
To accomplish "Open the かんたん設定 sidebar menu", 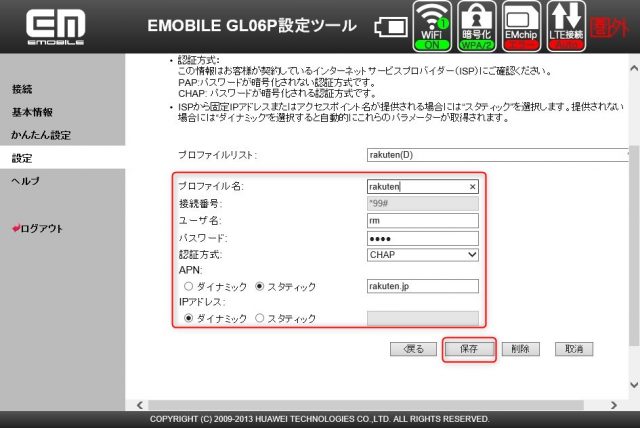I will tap(41, 135).
